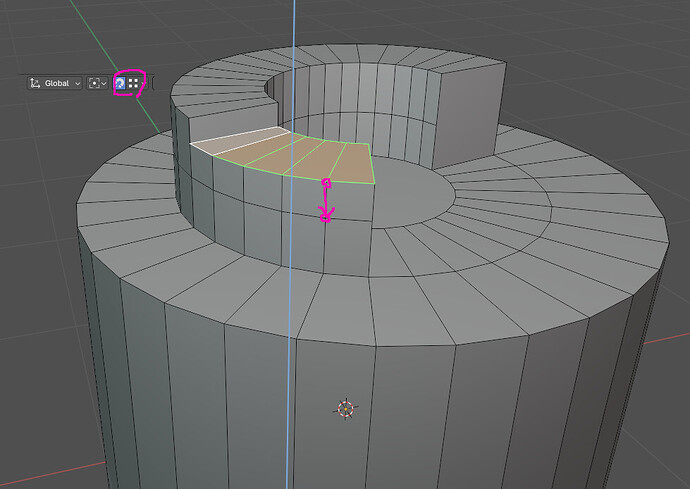Viewport: 690px width, 489px height.
Task: Click the green-highlighted edge of the orange selection
Action: click(x=371, y=163)
